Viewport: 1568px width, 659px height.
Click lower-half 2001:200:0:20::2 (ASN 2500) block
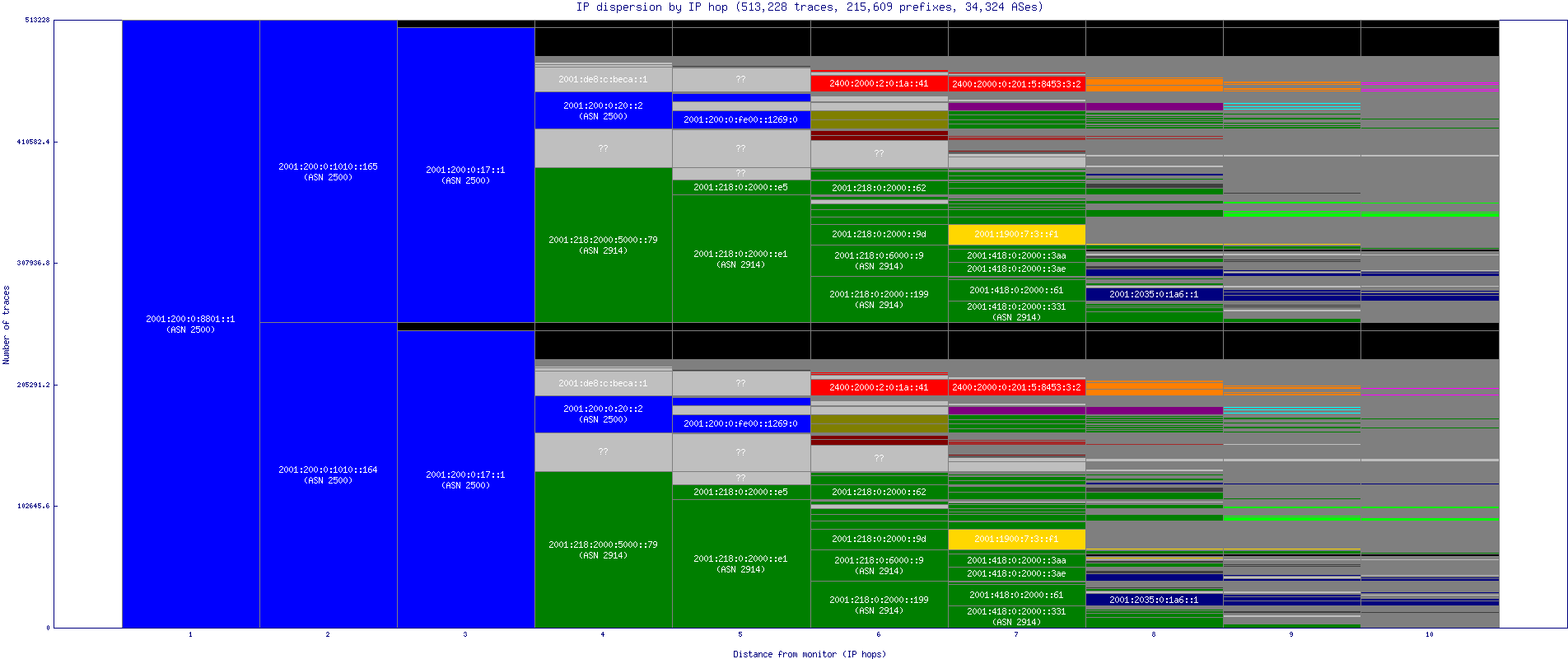[x=604, y=414]
